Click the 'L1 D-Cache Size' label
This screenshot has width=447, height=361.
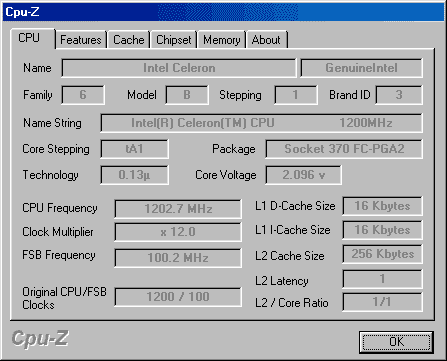[295, 206]
